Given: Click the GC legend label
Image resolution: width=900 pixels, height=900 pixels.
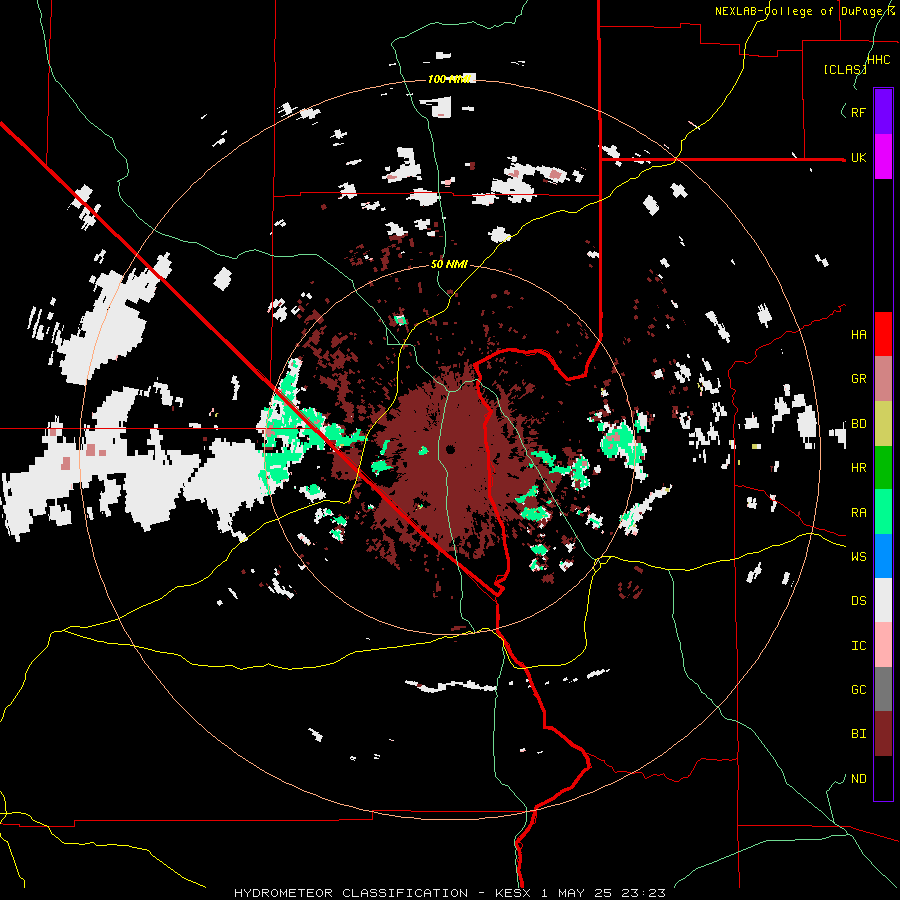Looking at the screenshot, I should click(858, 690).
